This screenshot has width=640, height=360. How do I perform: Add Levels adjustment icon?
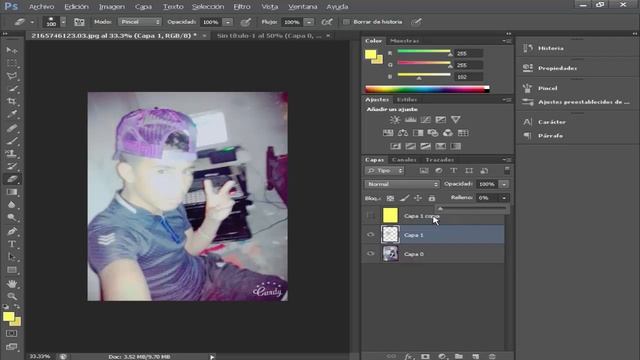[410, 120]
